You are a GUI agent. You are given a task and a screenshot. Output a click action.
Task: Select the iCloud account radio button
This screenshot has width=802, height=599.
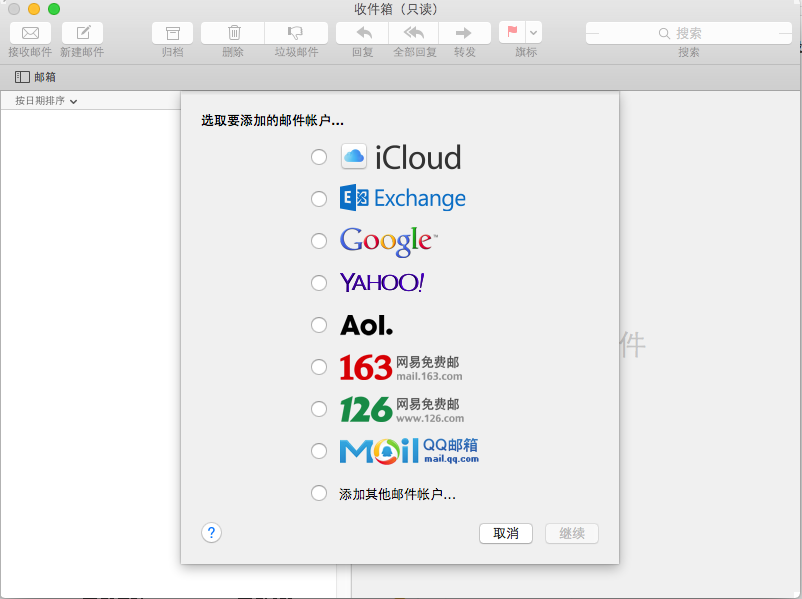(x=319, y=157)
